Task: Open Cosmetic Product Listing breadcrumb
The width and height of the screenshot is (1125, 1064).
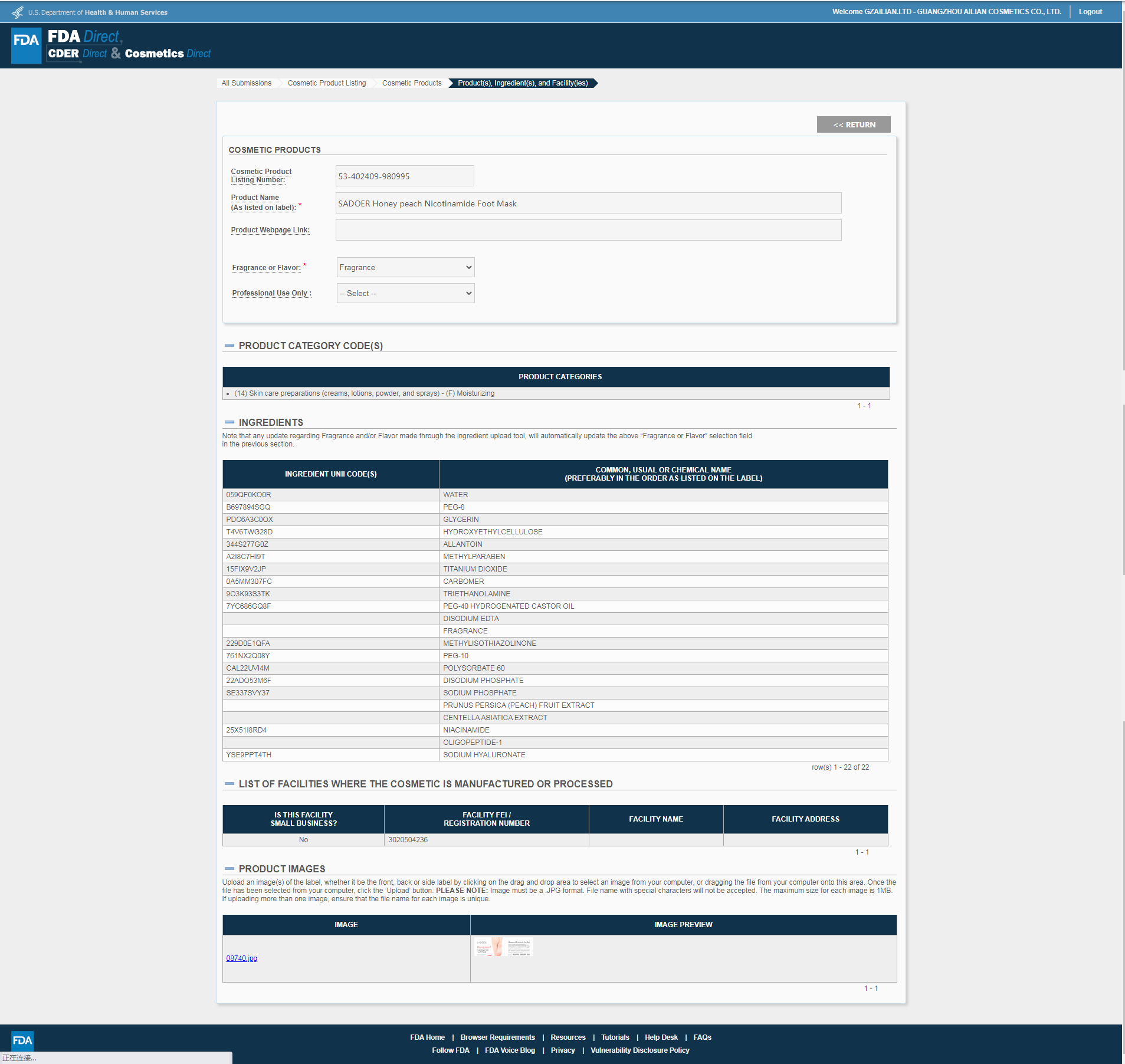Action: click(x=326, y=83)
